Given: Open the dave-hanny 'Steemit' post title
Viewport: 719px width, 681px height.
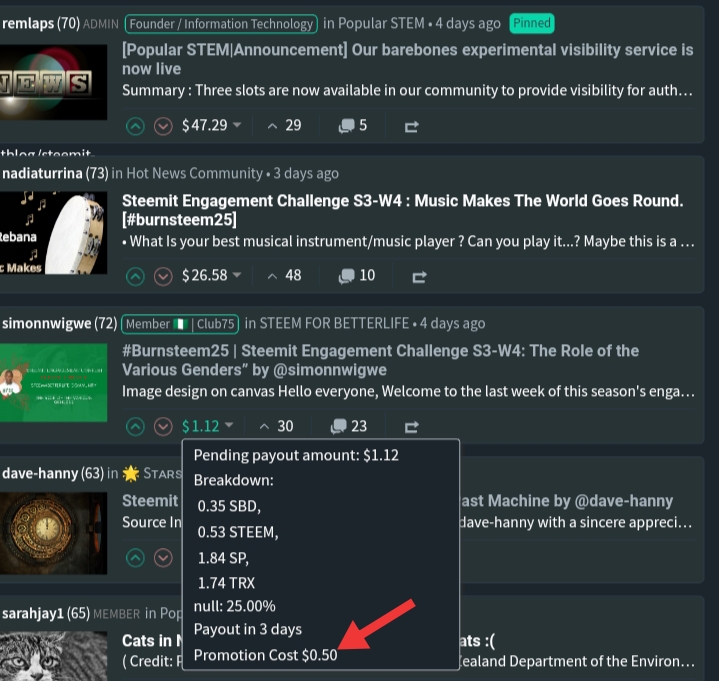Looking at the screenshot, I should [150, 501].
